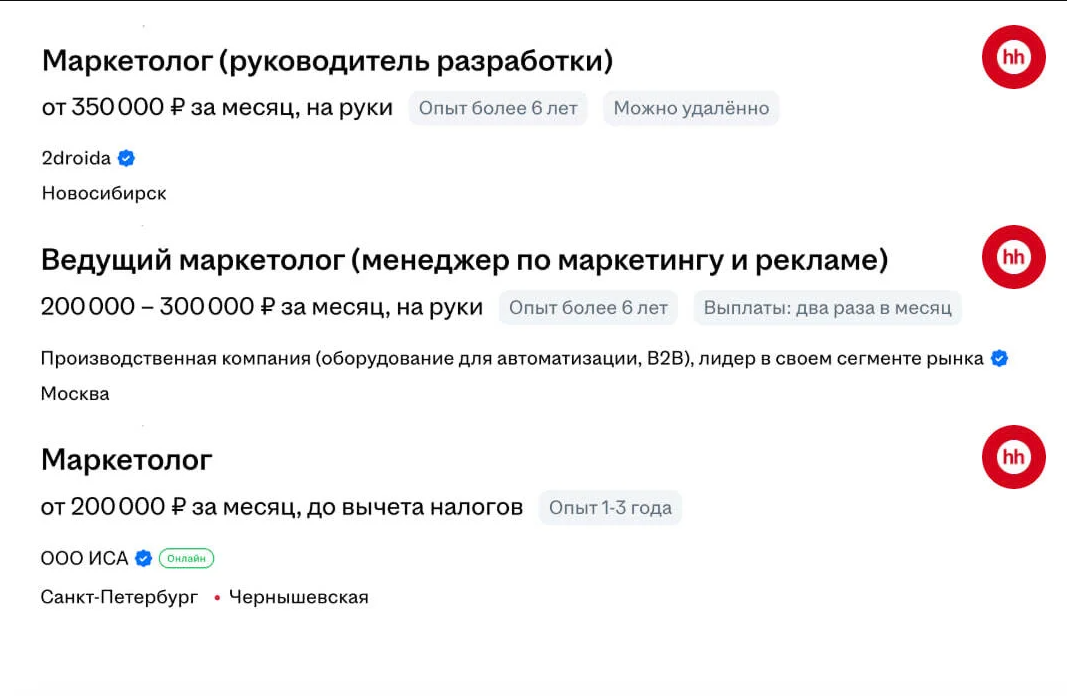Open the third Маркетолог vacancy title

(127, 460)
